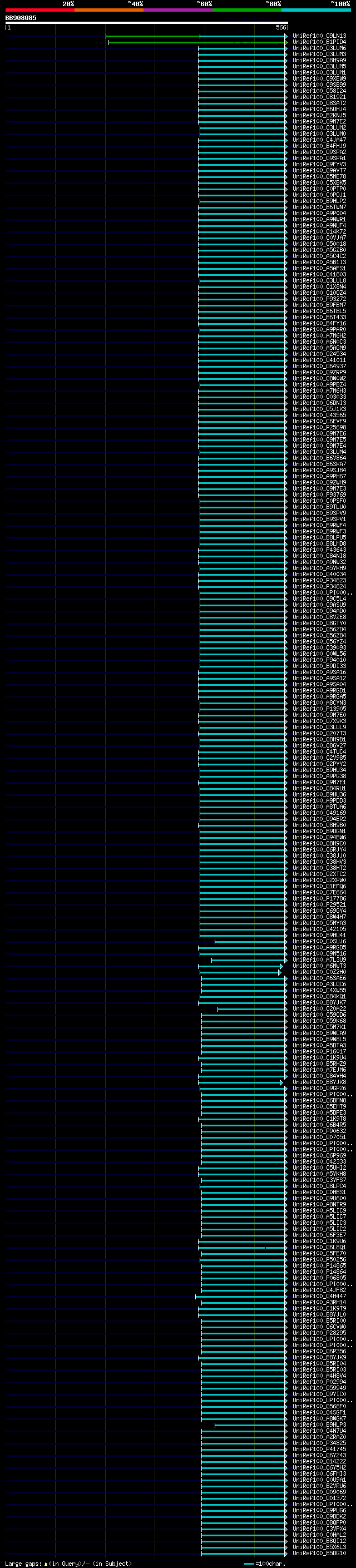Click label UniRef100_Q58I24
The width and height of the screenshot is (356, 1568).
pos(319,91)
